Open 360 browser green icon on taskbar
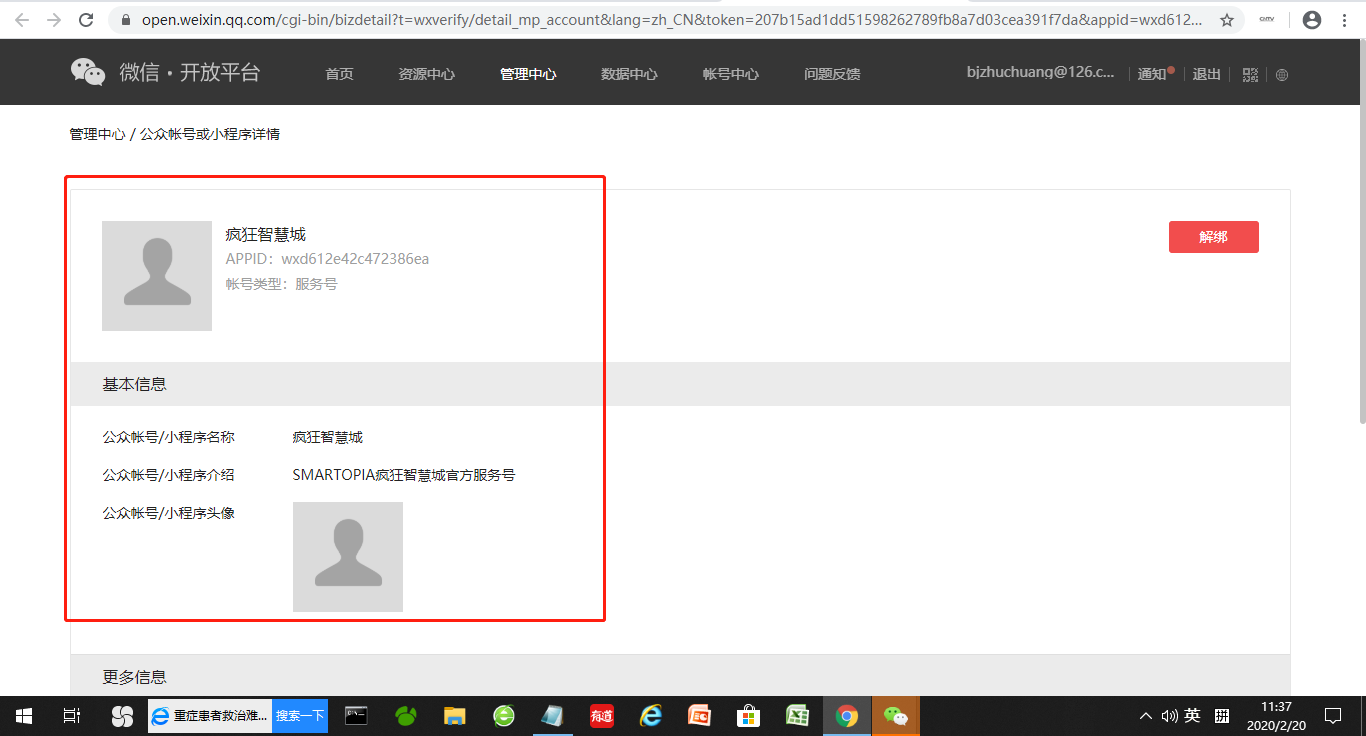This screenshot has height=736, width=1366. pos(504,716)
